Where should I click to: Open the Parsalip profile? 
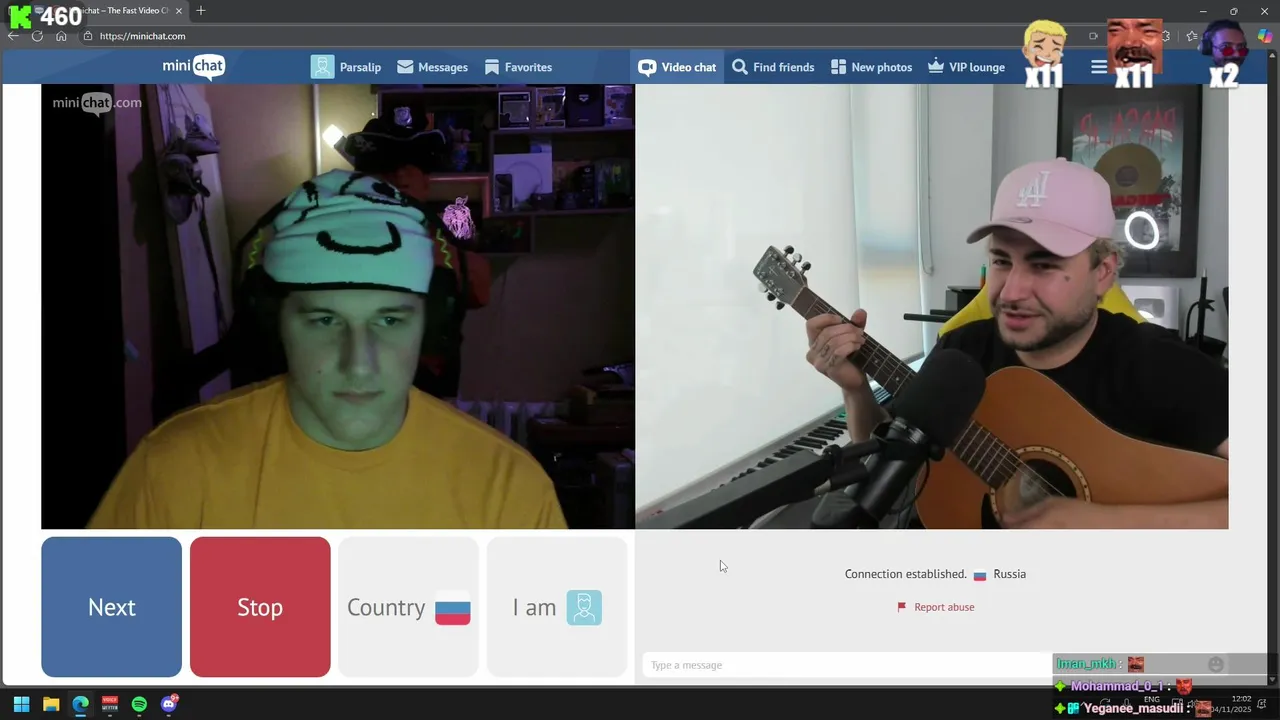click(x=346, y=67)
